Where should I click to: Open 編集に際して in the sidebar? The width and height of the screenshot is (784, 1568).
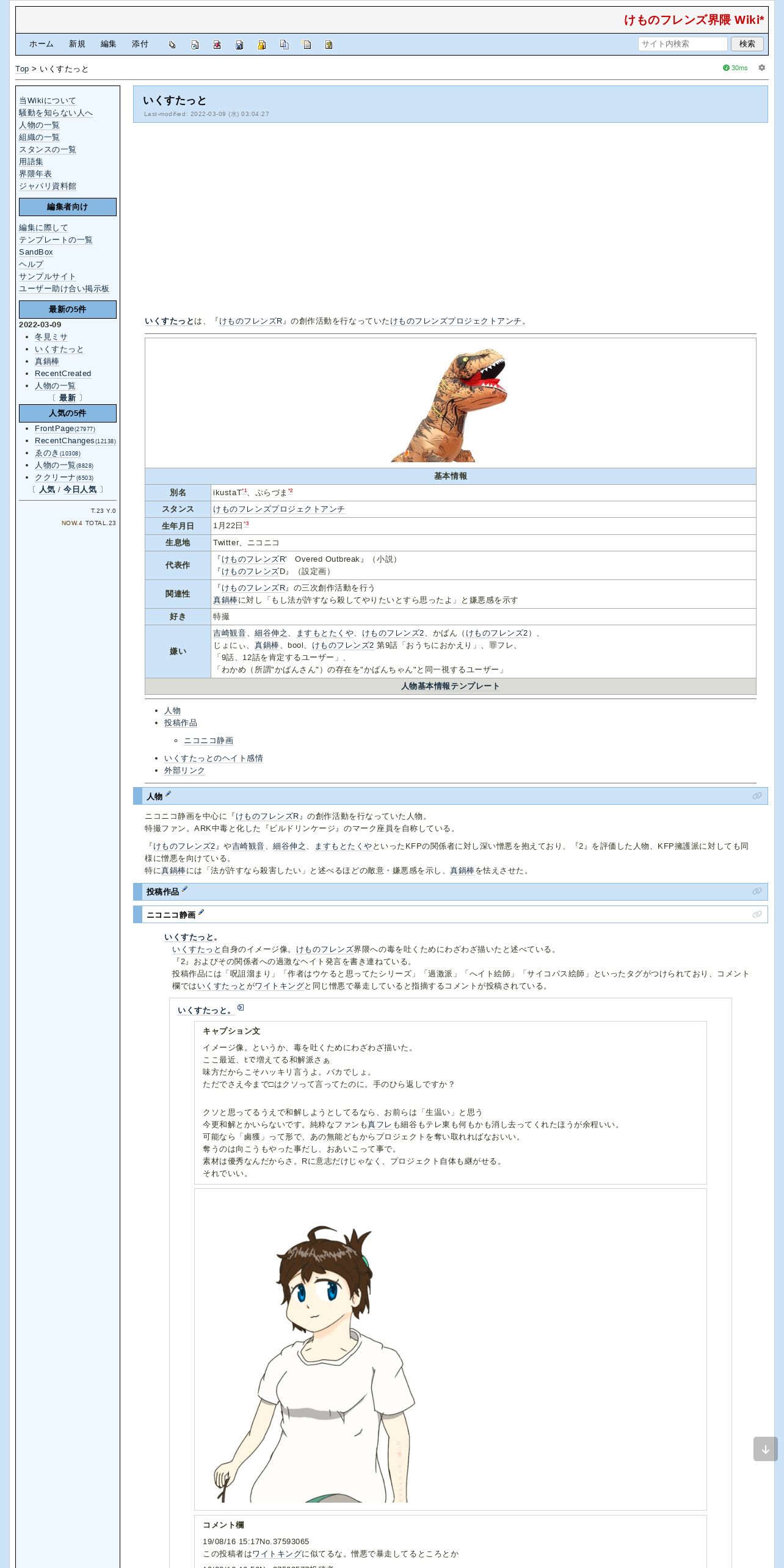[x=43, y=228]
